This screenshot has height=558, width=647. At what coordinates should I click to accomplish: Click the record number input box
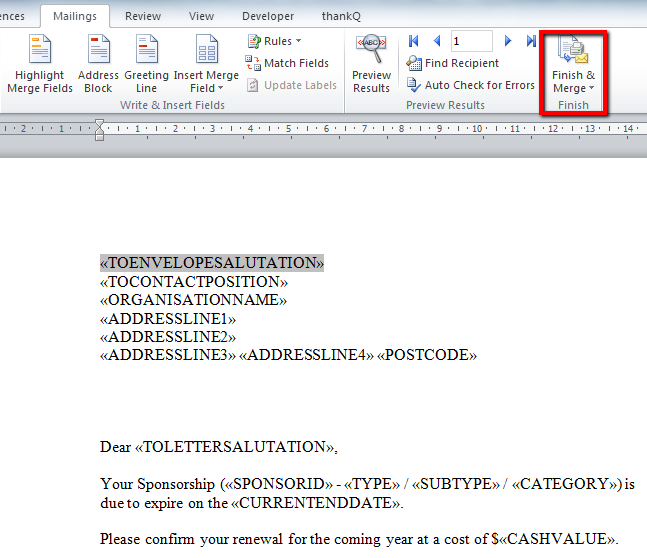click(471, 41)
